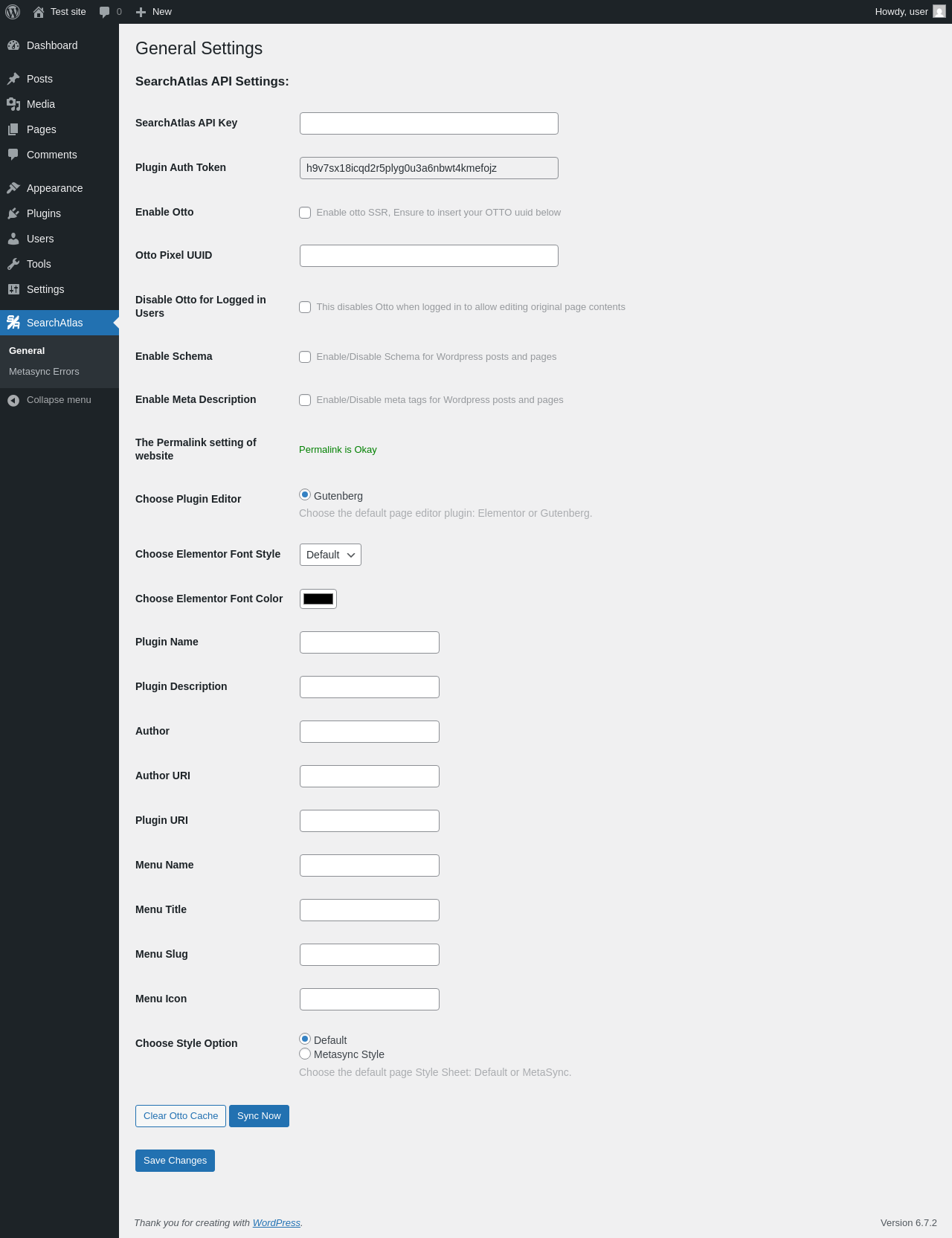Click the Sync Now button
952x1238 pixels.
259,1116
